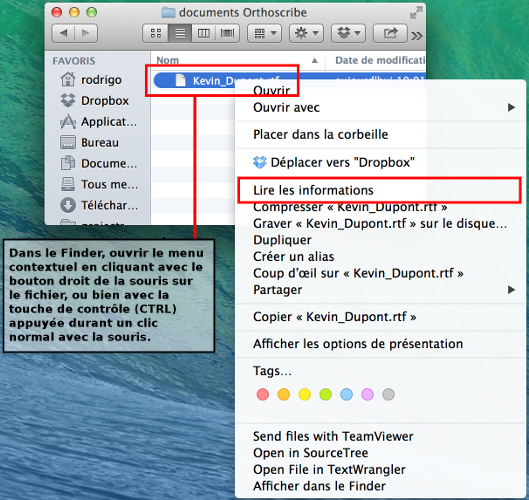Choose Compresser « Kevin_Dupont.rtf »
529x500 pixels.
381,206
